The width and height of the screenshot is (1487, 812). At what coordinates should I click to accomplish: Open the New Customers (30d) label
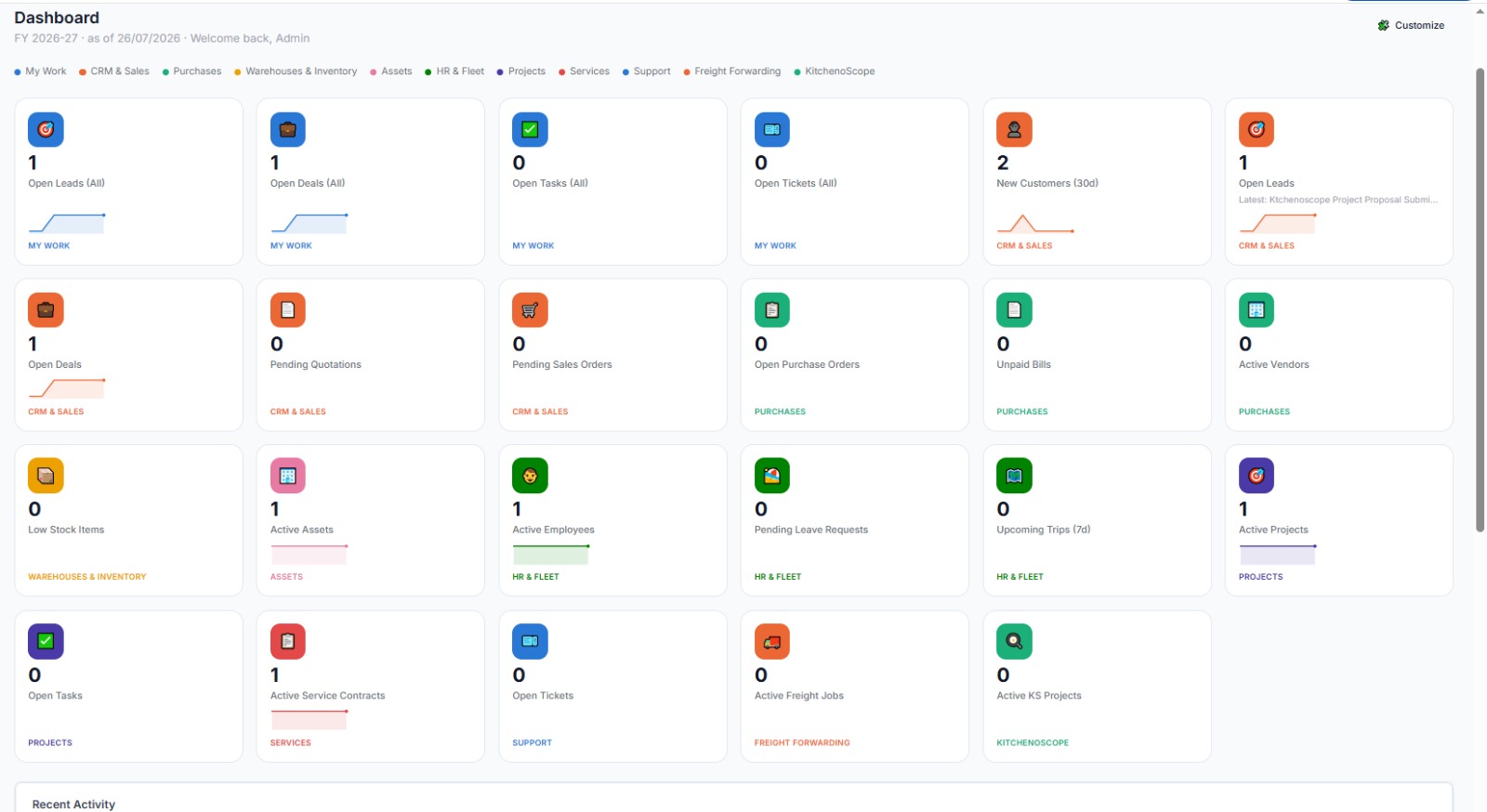click(1047, 184)
